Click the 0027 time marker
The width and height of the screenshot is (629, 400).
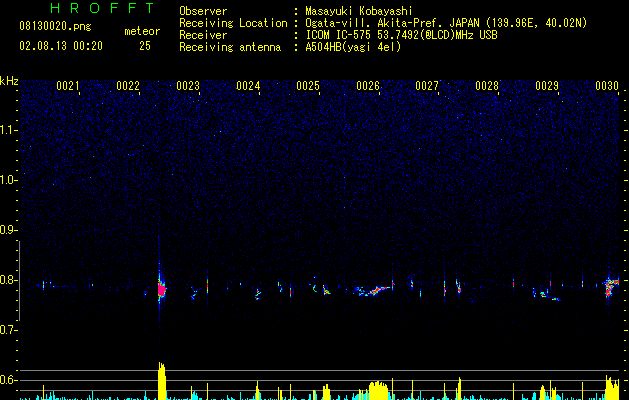pos(427,86)
